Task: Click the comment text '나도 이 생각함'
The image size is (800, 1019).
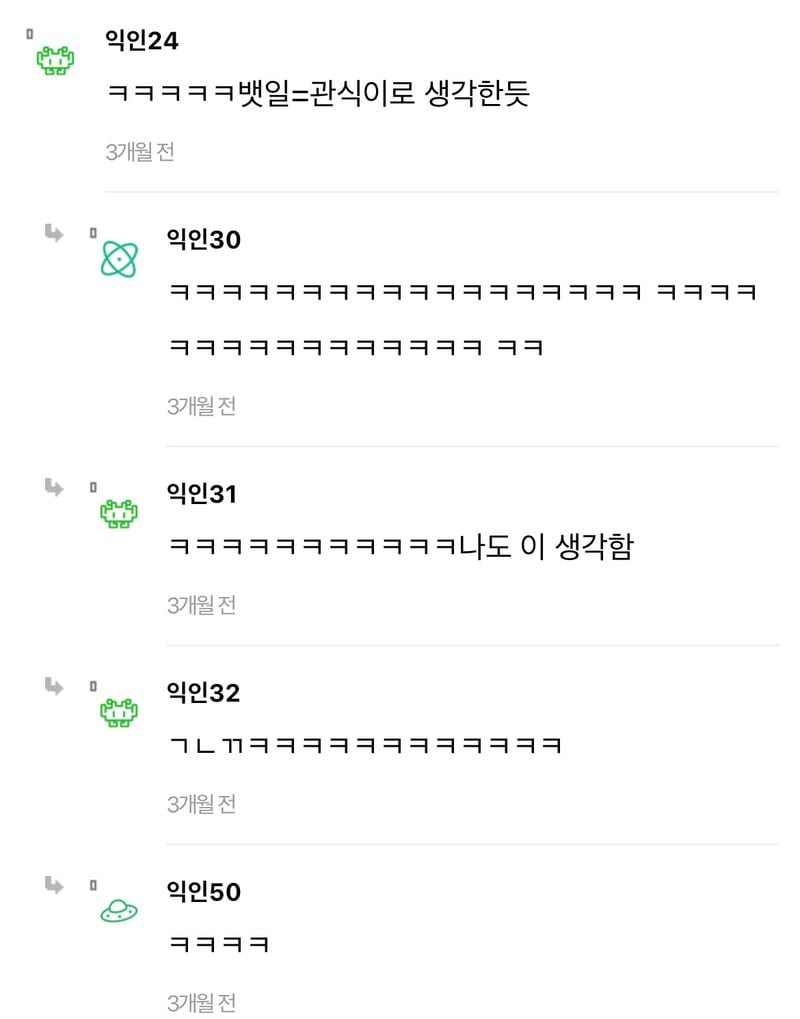Action: pyautogui.click(x=545, y=547)
